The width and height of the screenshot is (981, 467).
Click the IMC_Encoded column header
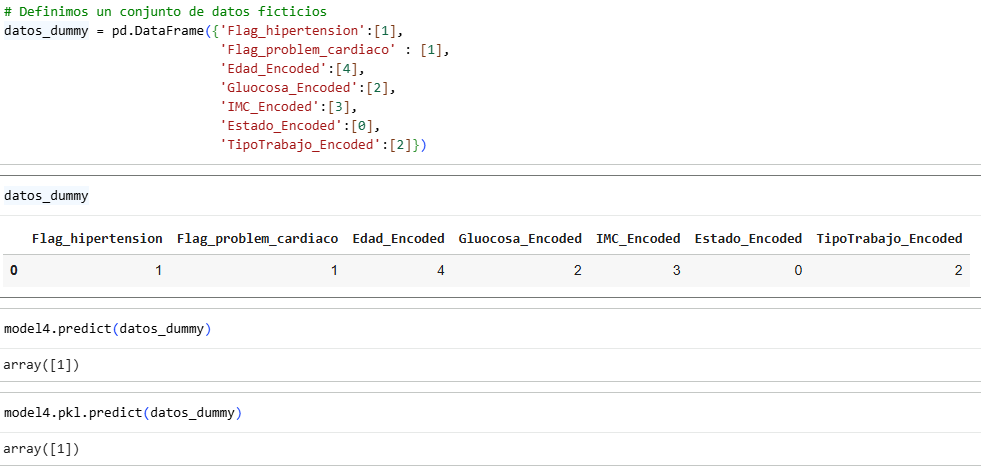(x=638, y=239)
